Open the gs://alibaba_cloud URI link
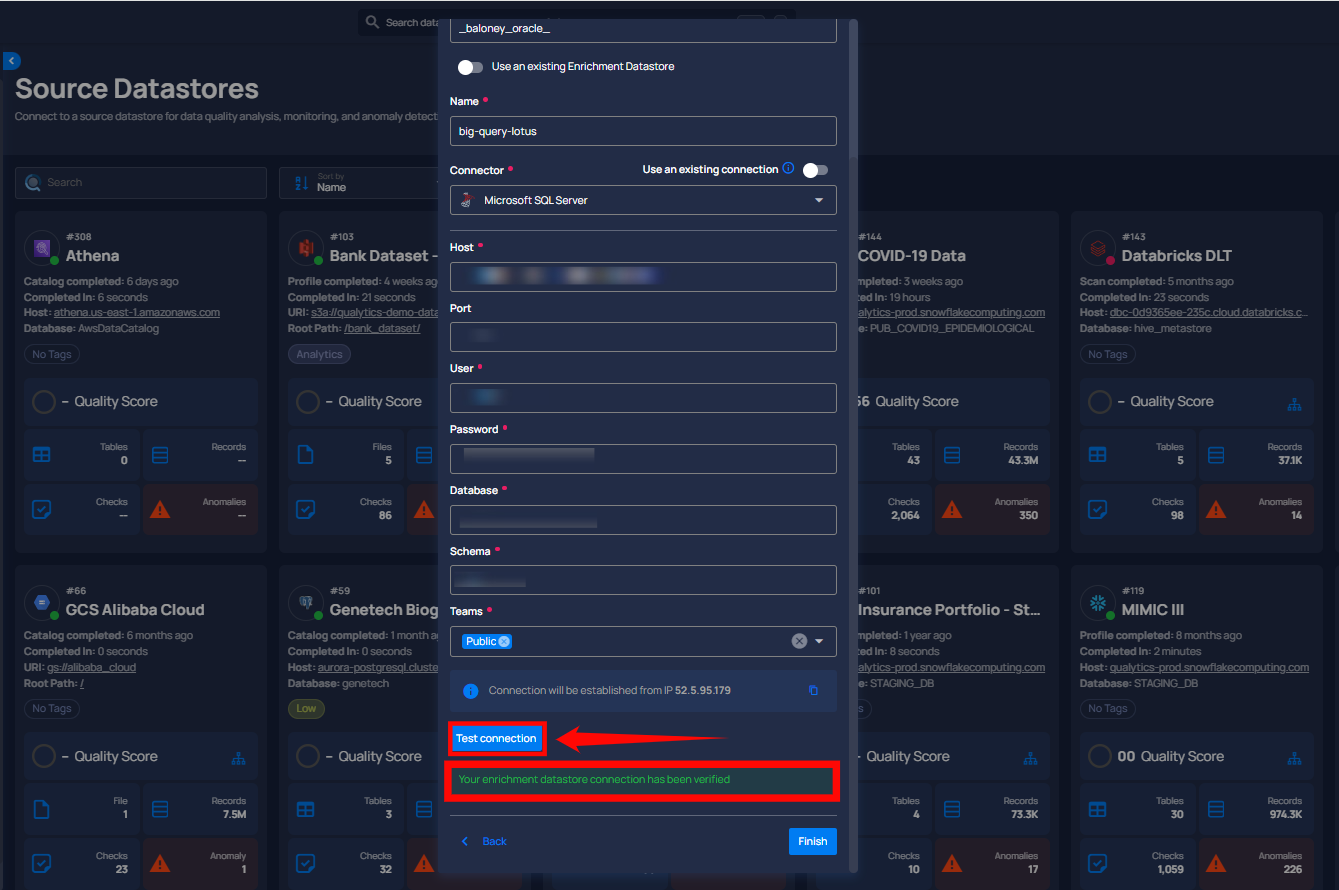Viewport: 1339px width, 890px height. (91, 667)
